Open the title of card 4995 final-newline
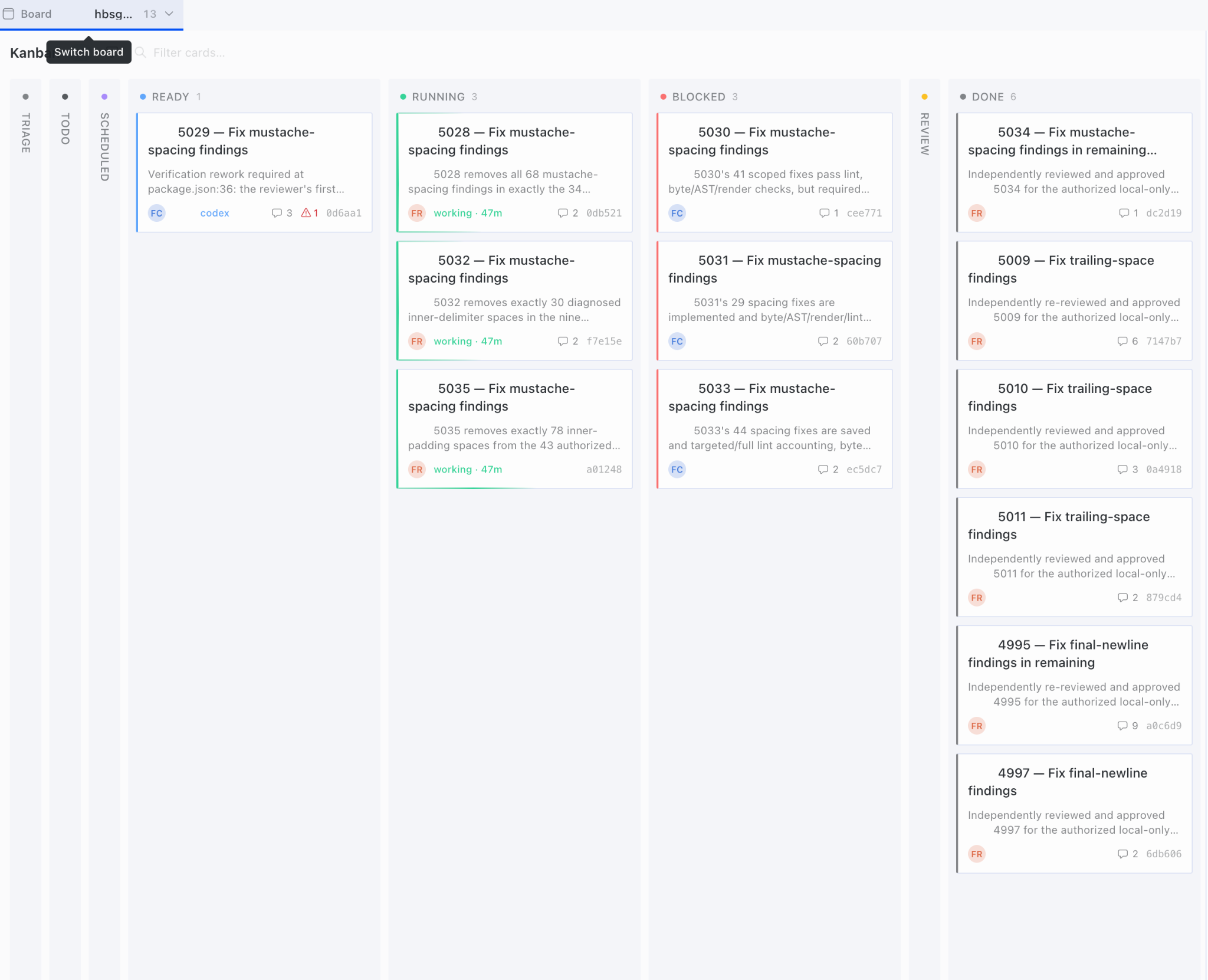 (1058, 654)
